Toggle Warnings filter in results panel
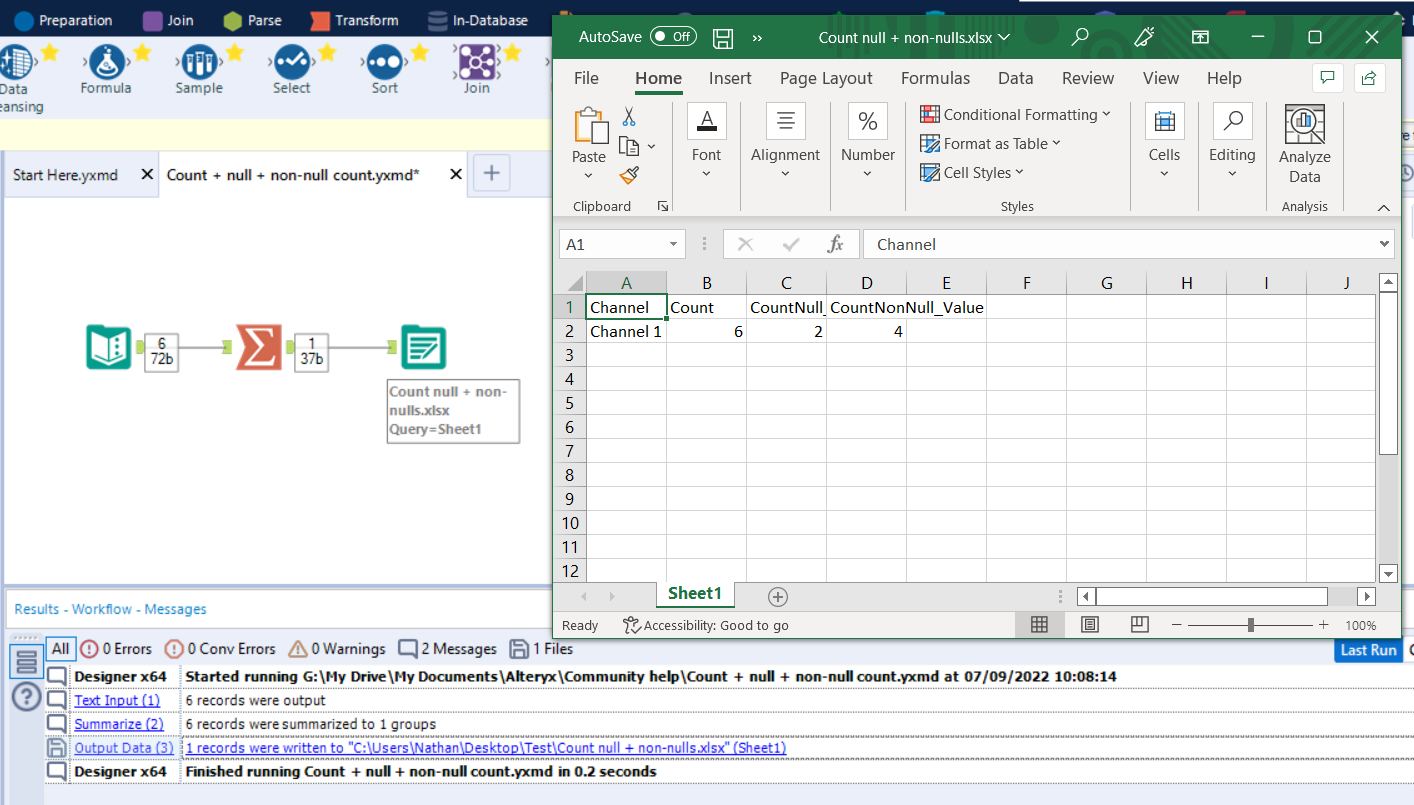 336,649
